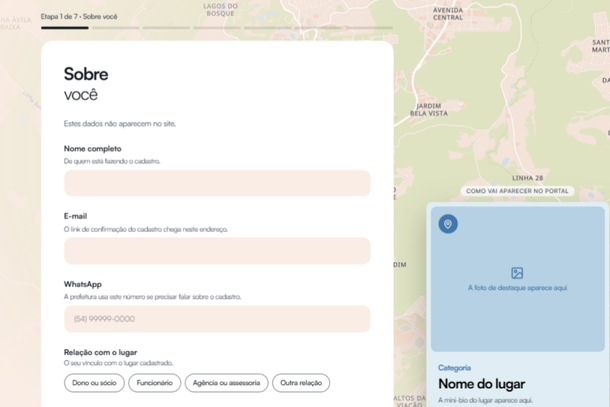The height and width of the screenshot is (407, 610).
Task: Click the 'Sobre você' form heading
Action: click(86, 84)
